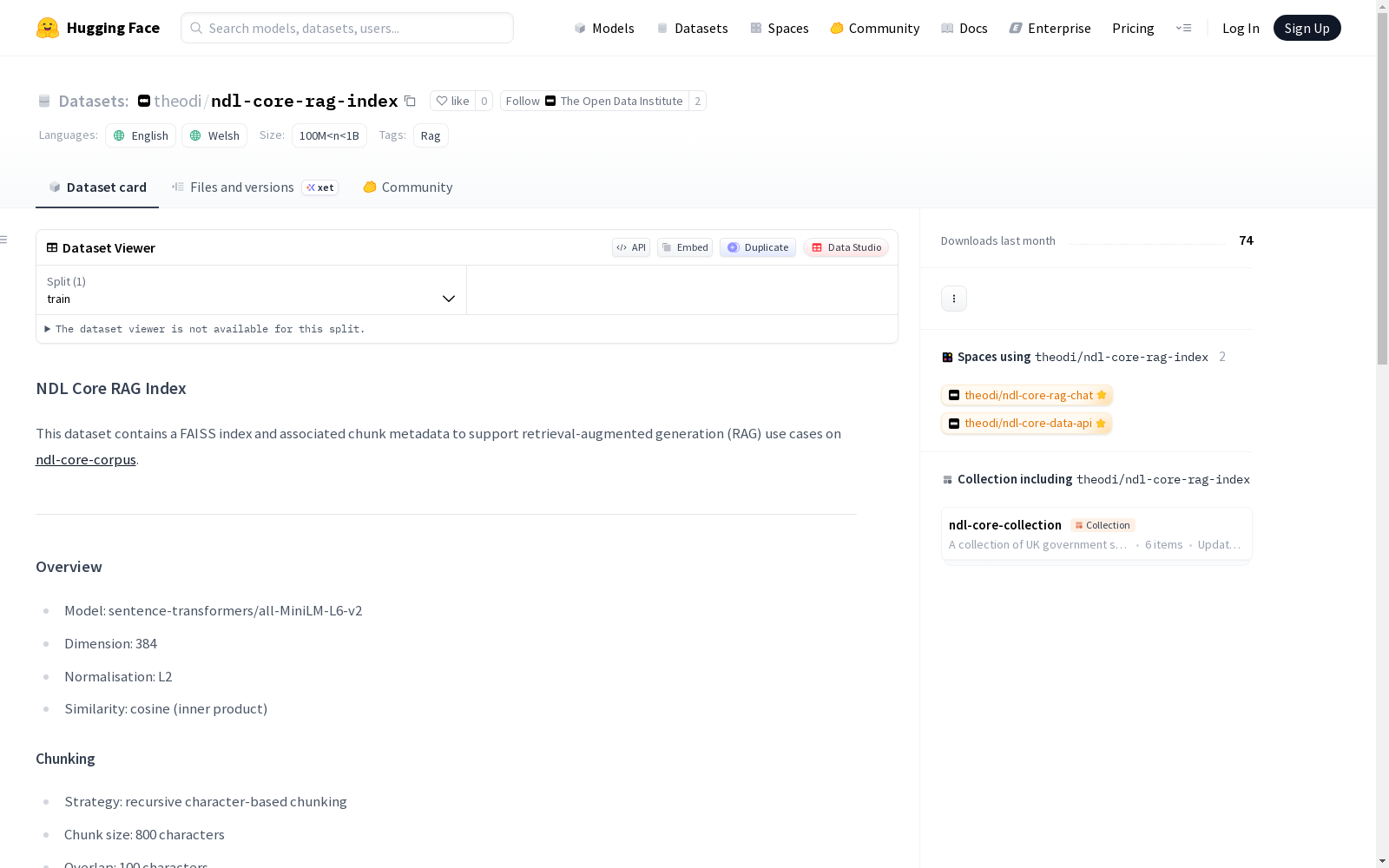1389x868 pixels.
Task: Open the ndl-core-corpus link
Action: tap(86, 460)
